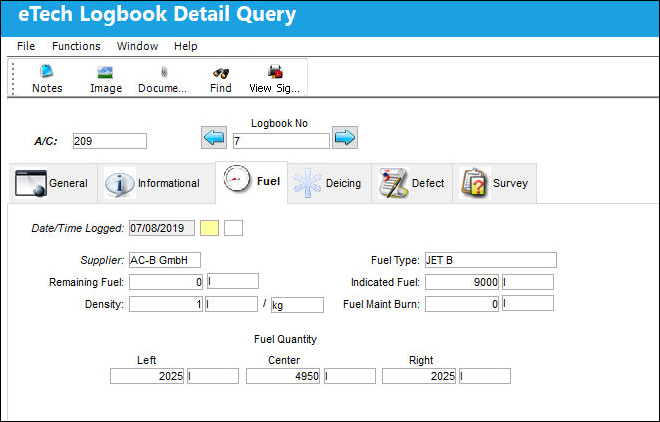Click the Density value field

coord(166,304)
